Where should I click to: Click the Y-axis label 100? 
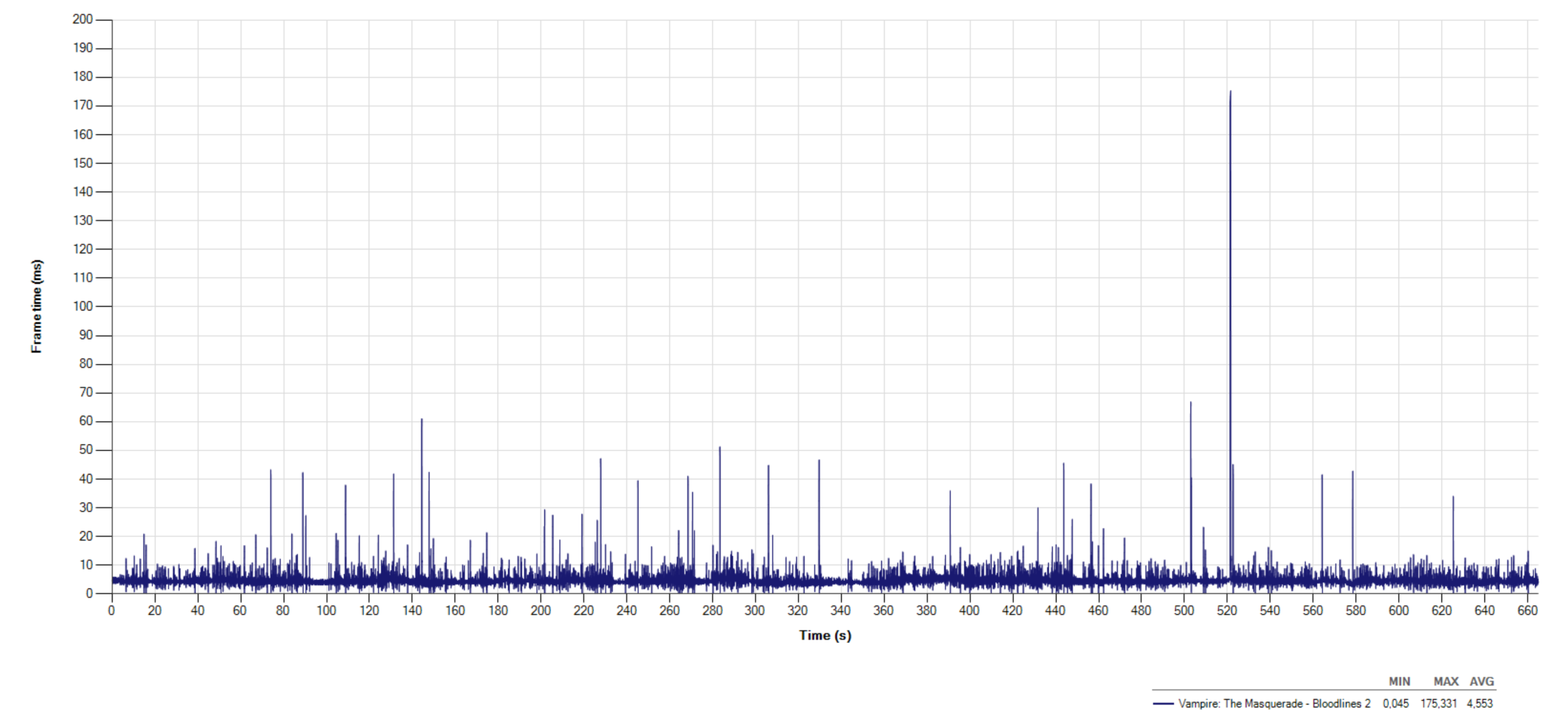click(x=83, y=306)
